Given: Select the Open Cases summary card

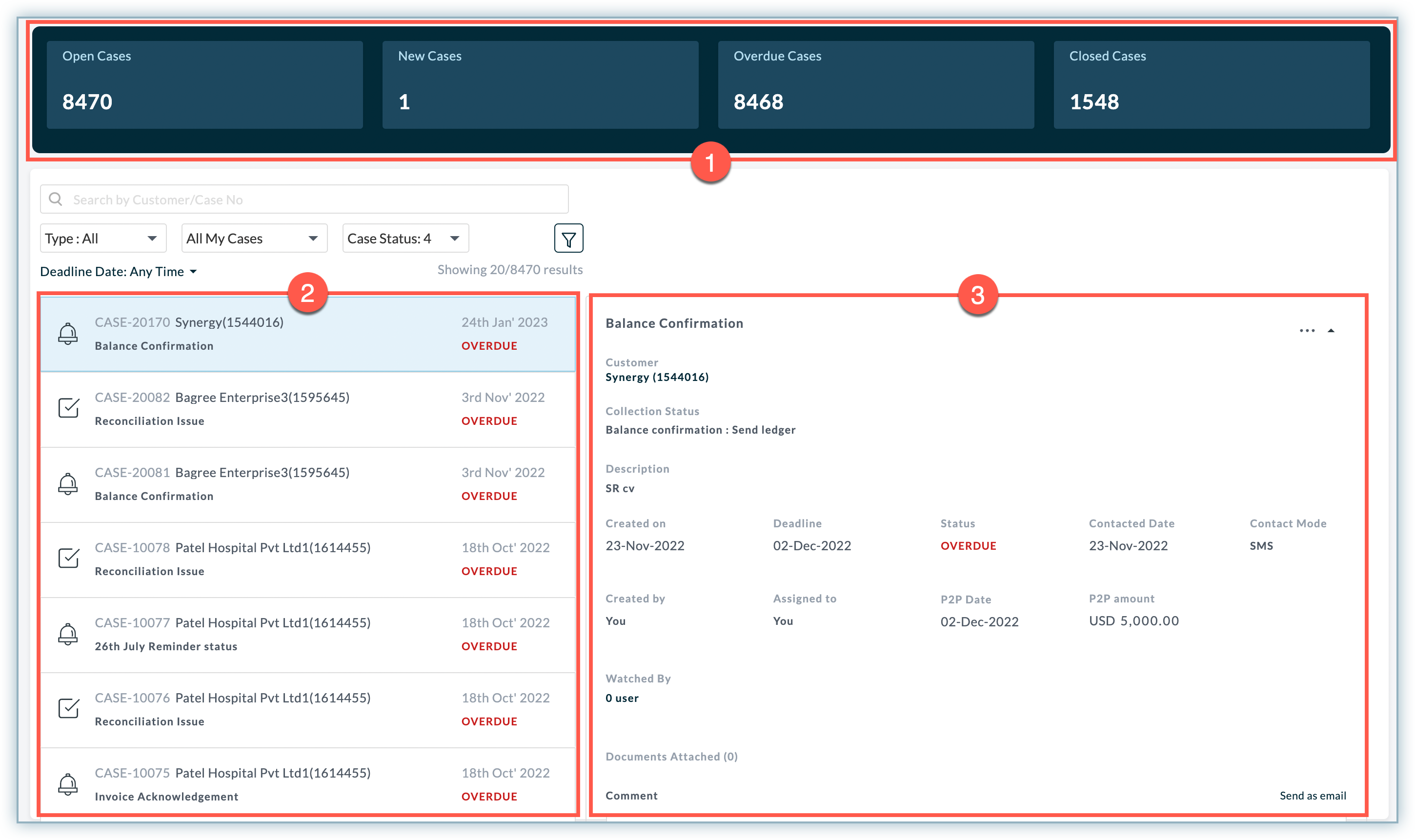Looking at the screenshot, I should point(204,84).
